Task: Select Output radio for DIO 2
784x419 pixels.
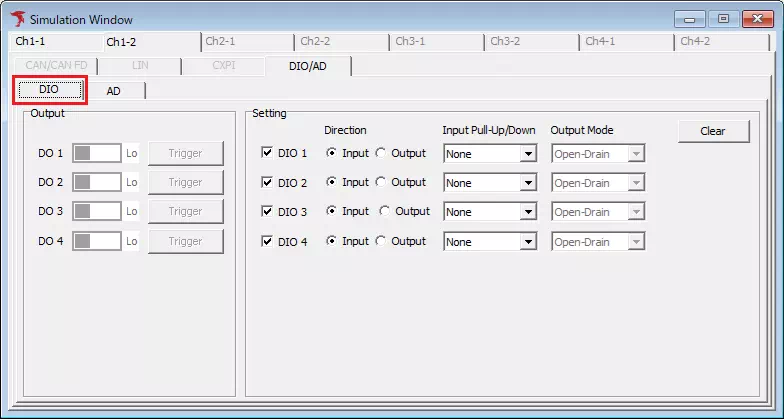Action: tap(381, 183)
